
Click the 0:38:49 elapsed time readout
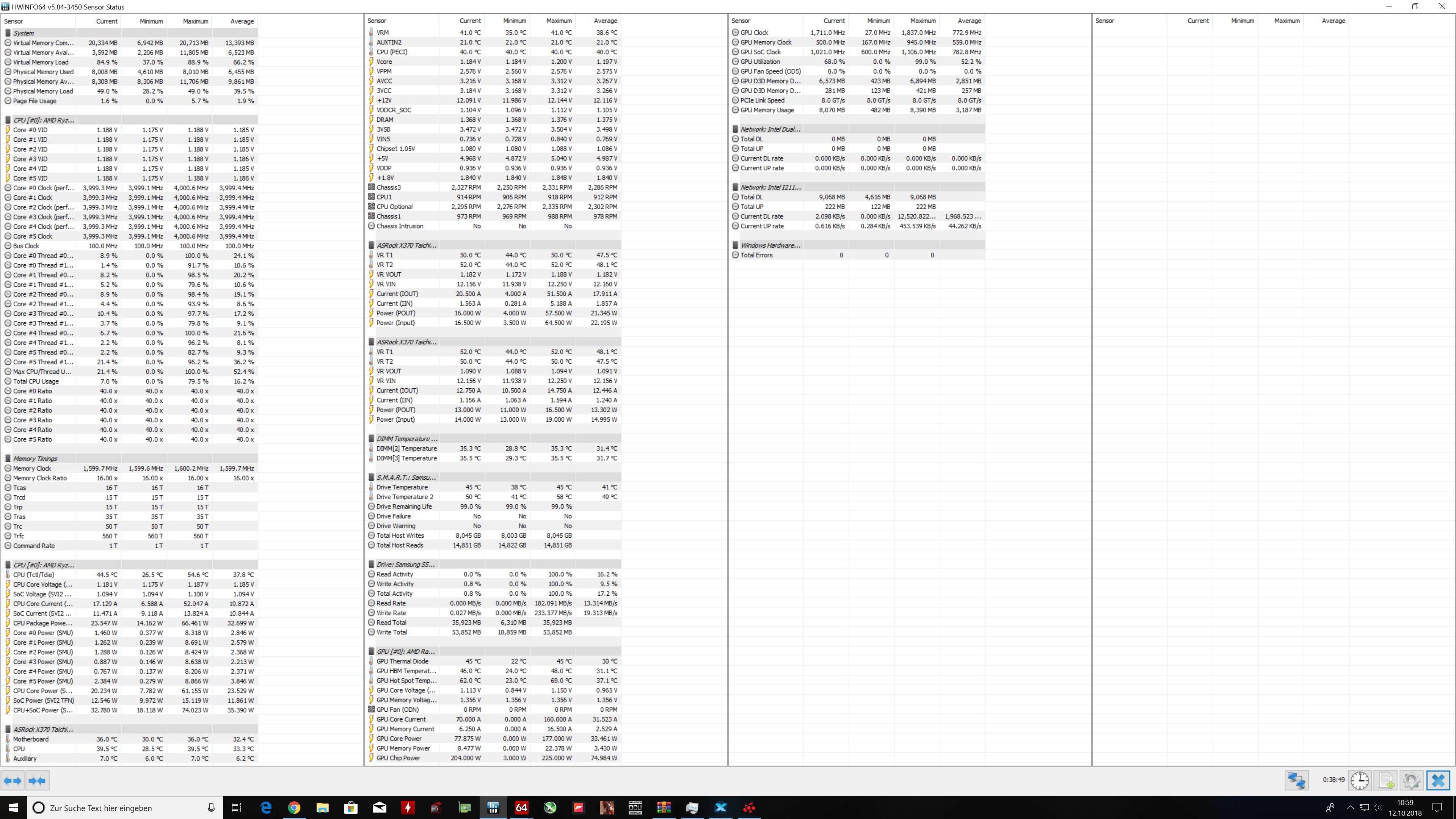point(1334,780)
